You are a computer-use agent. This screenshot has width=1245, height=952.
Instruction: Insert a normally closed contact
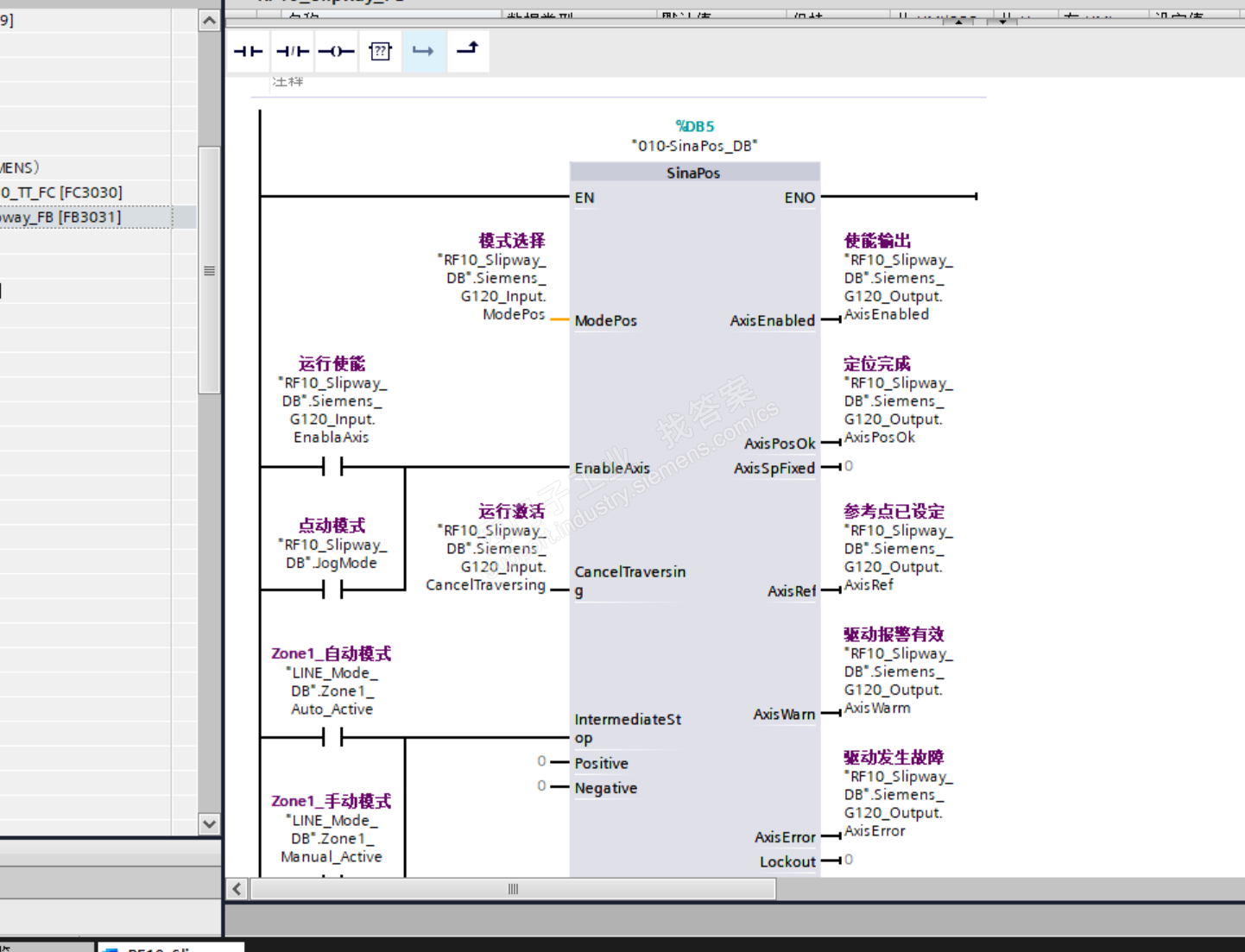(293, 52)
